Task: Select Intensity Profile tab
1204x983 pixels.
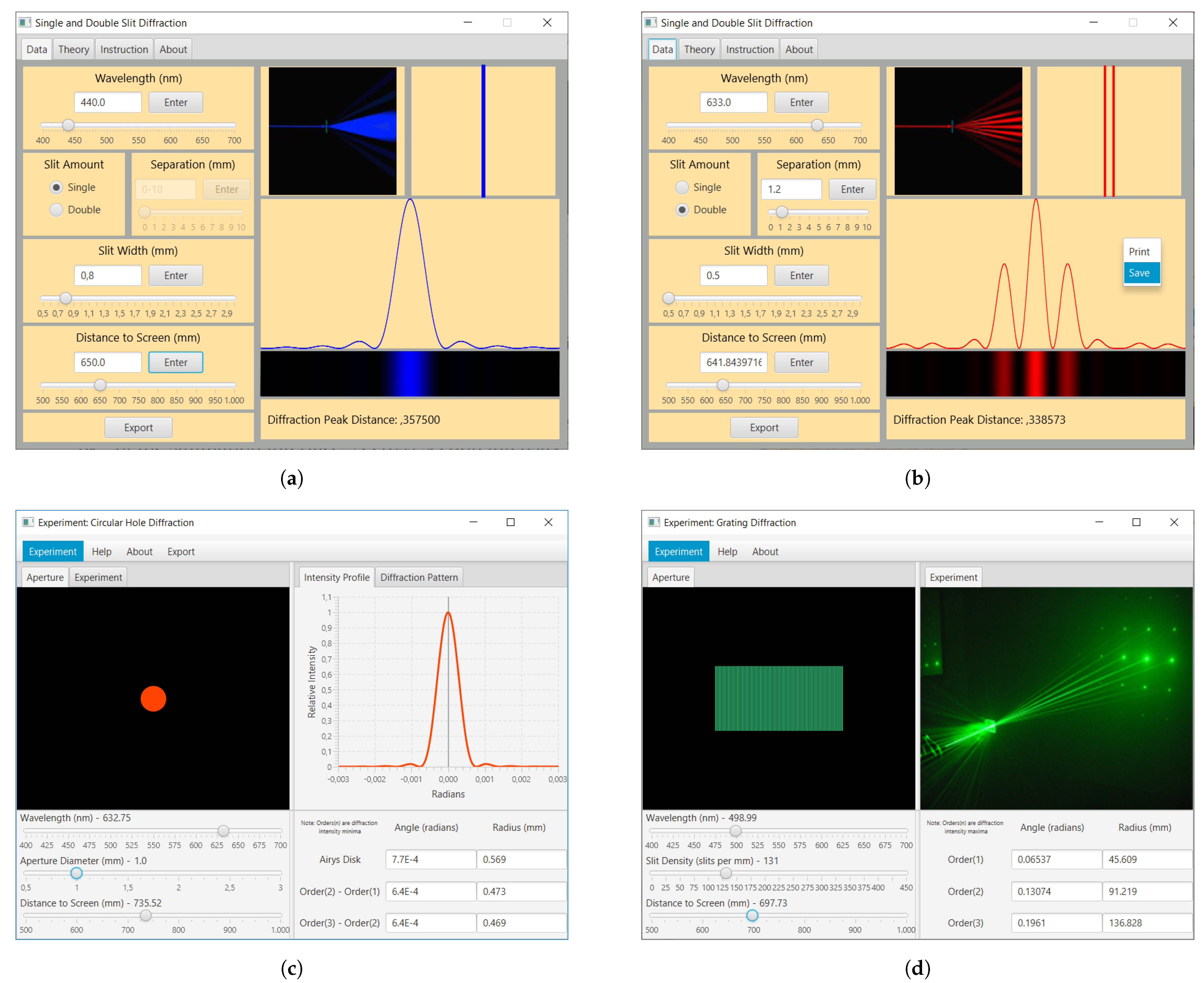Action: click(x=337, y=578)
